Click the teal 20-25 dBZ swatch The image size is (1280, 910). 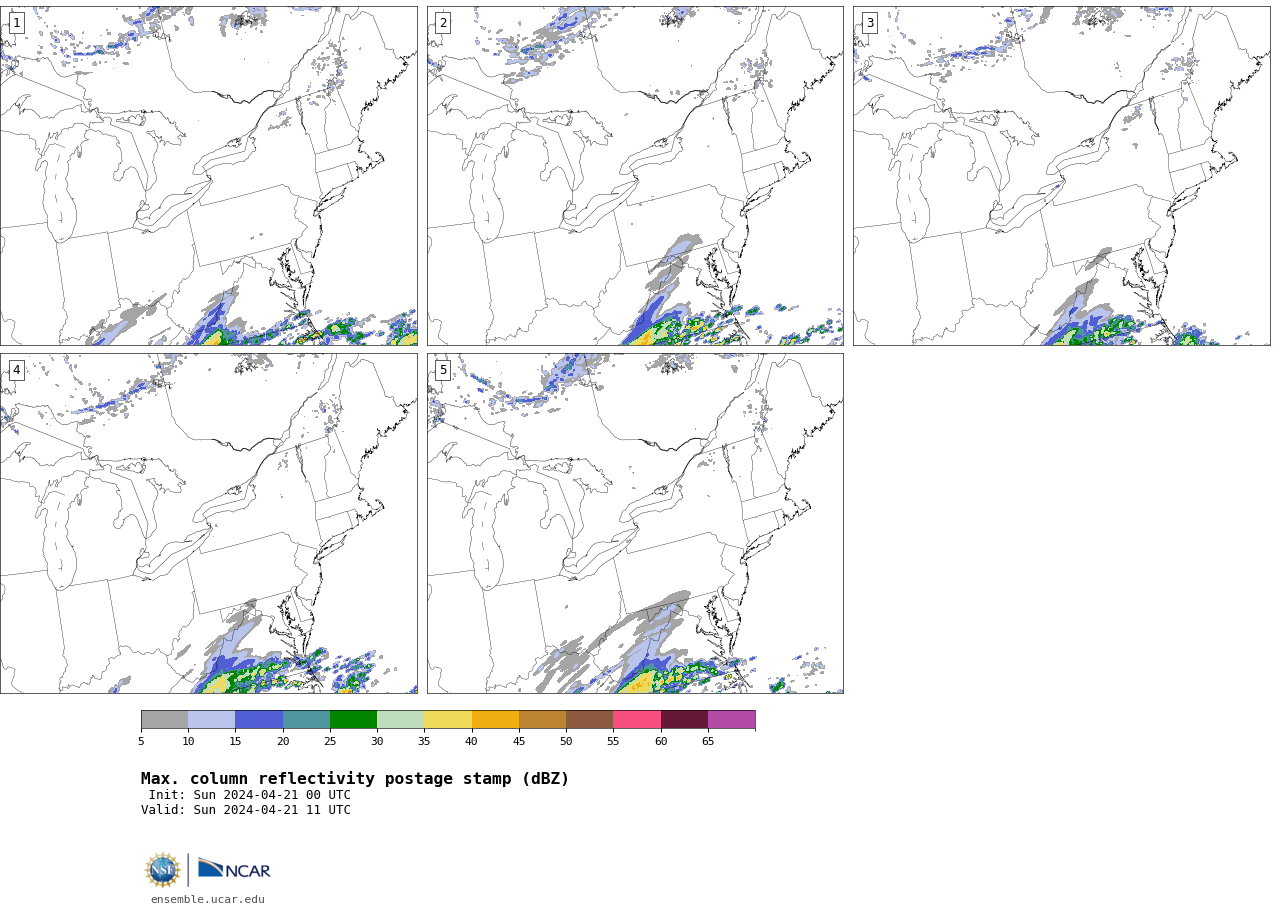click(x=306, y=720)
